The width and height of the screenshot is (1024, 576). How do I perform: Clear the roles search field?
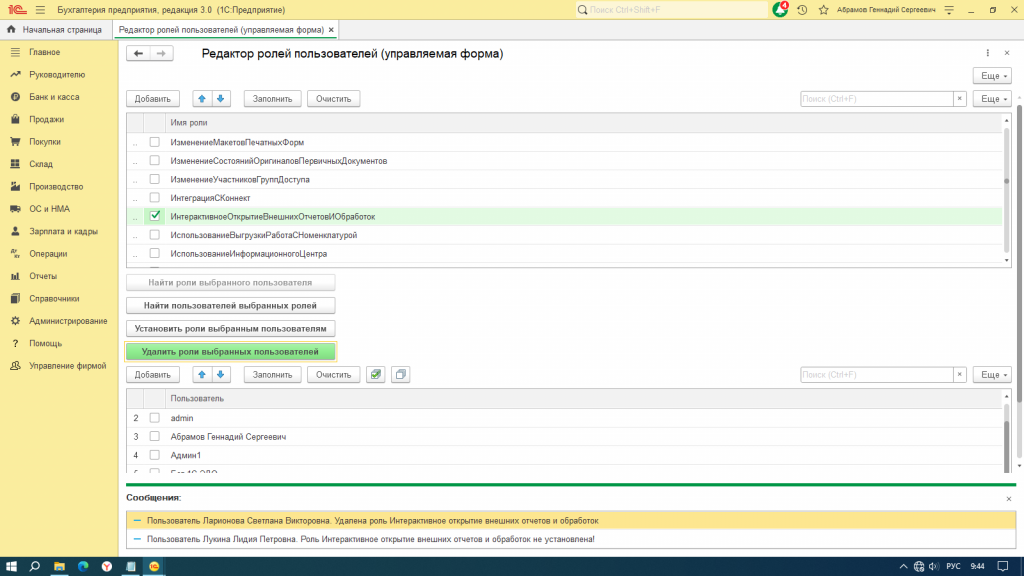(x=959, y=99)
